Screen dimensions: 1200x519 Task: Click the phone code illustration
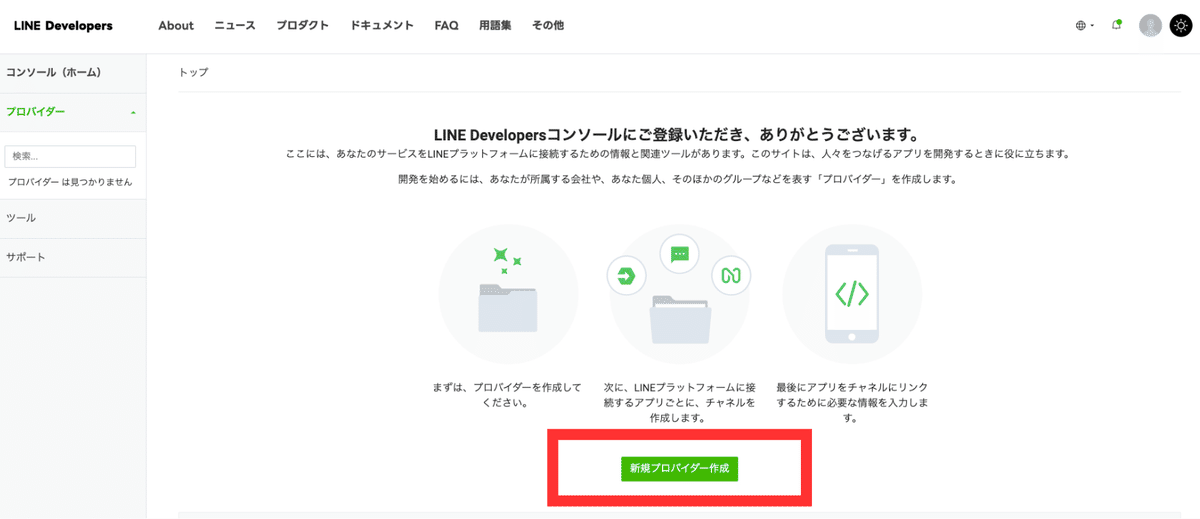coord(852,294)
